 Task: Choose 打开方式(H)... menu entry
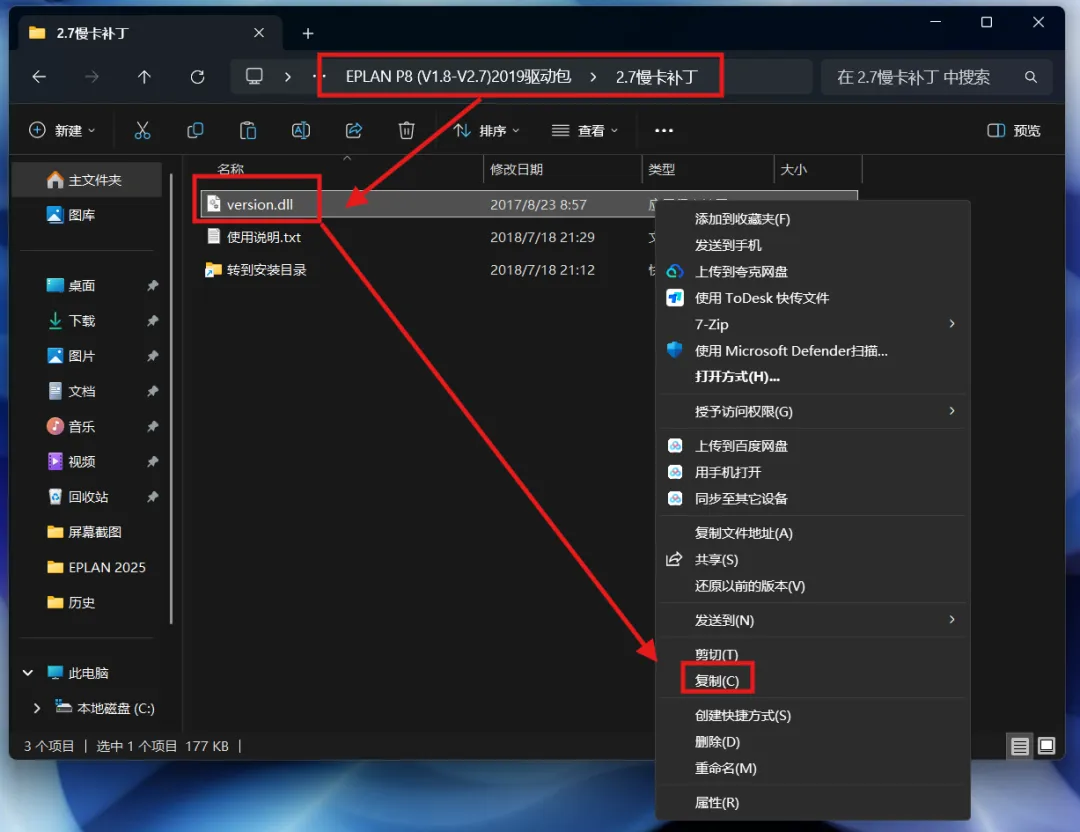pos(737,377)
